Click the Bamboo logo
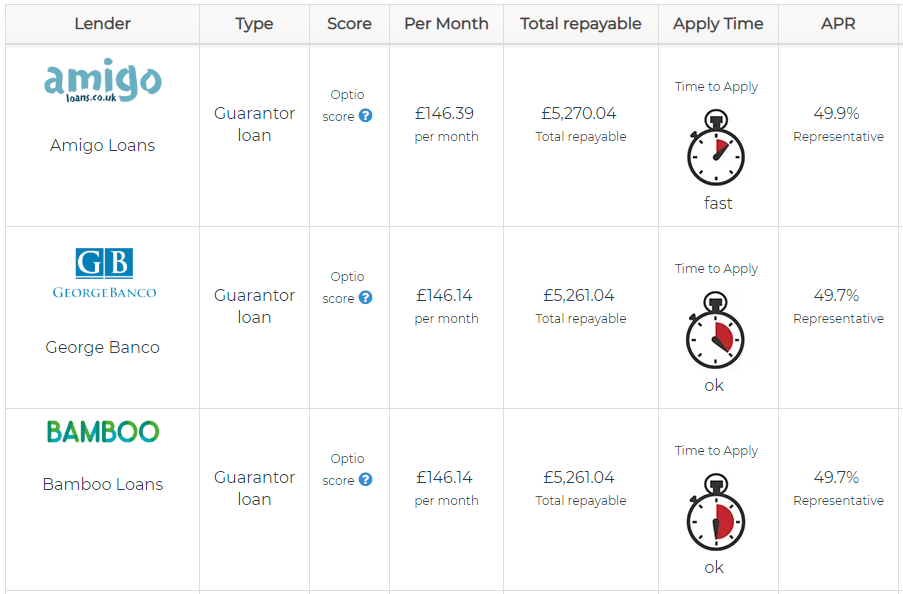This screenshot has height=594, width=903. [x=103, y=432]
